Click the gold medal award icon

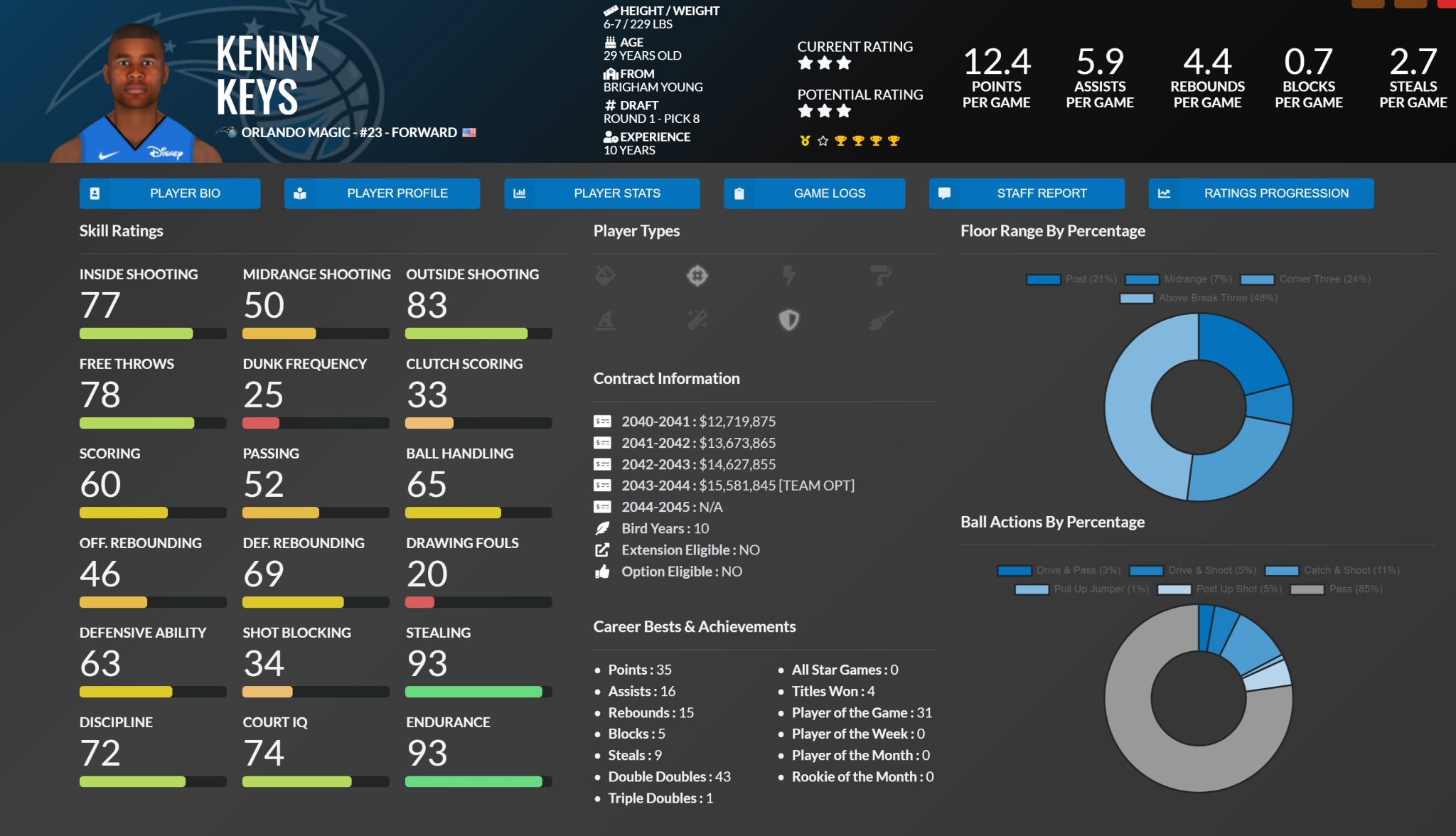pyautogui.click(x=805, y=141)
